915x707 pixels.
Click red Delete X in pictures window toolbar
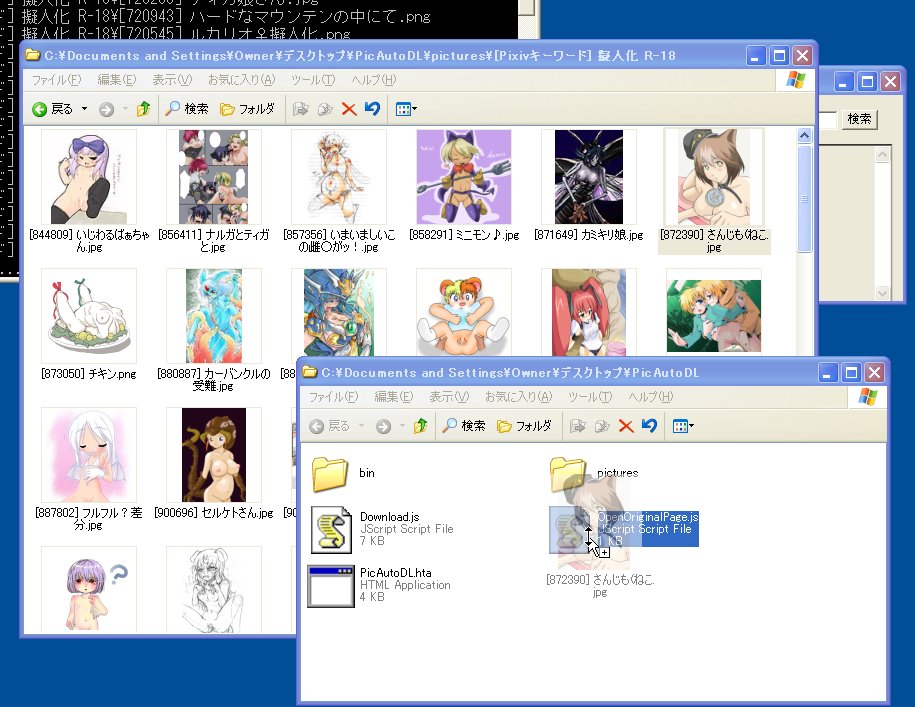(349, 109)
